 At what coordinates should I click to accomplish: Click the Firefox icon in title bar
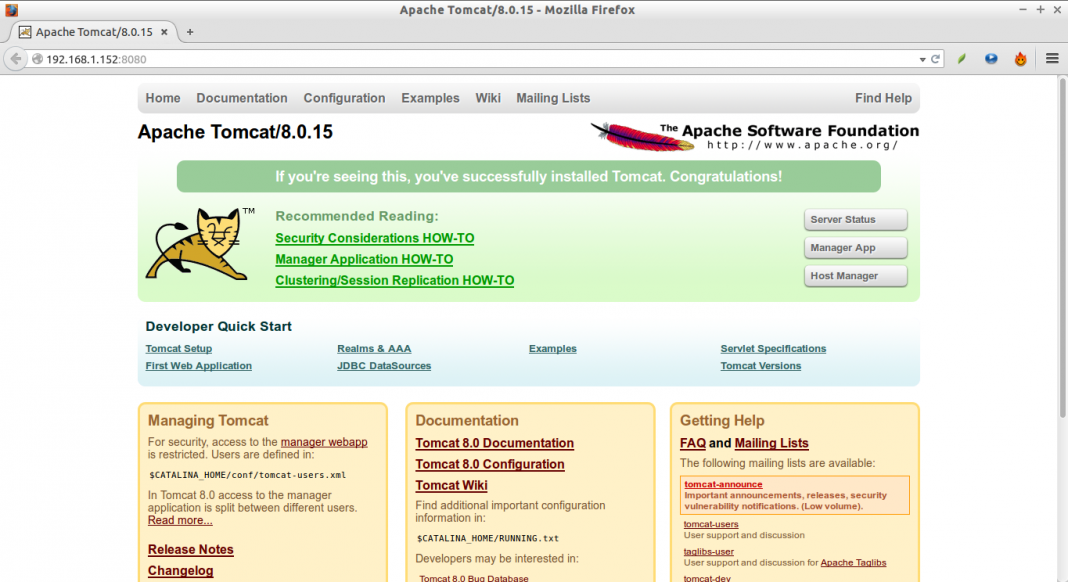(x=11, y=10)
